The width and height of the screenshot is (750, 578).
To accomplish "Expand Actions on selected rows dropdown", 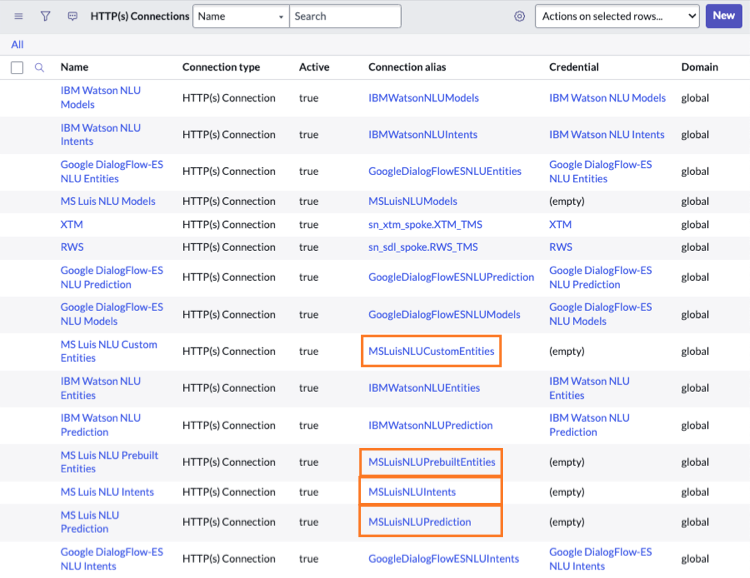I will coord(618,16).
